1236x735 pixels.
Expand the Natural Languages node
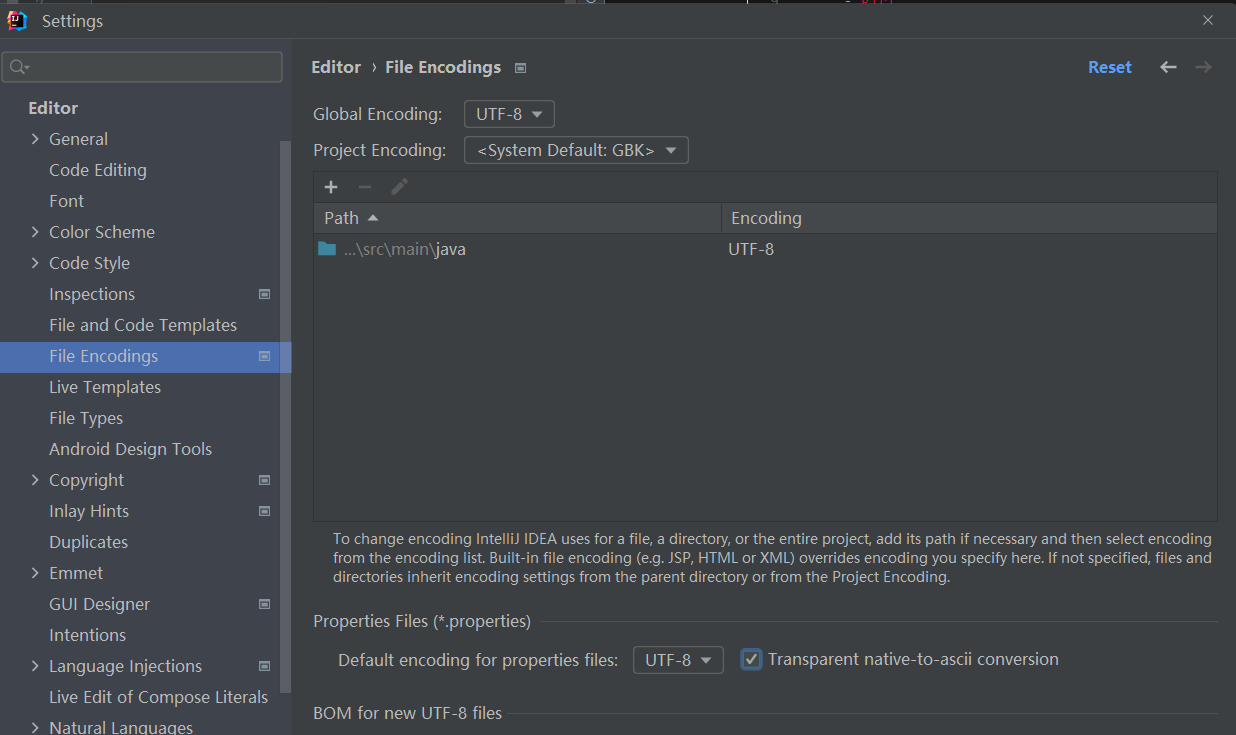coord(35,727)
